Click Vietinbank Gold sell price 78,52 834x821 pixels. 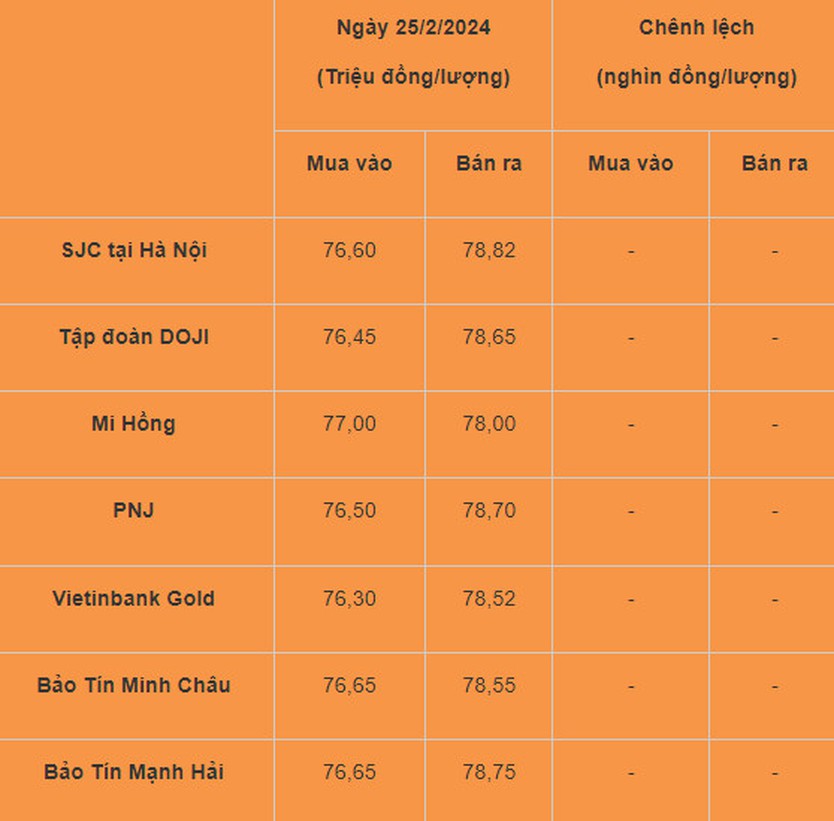pyautogui.click(x=489, y=599)
